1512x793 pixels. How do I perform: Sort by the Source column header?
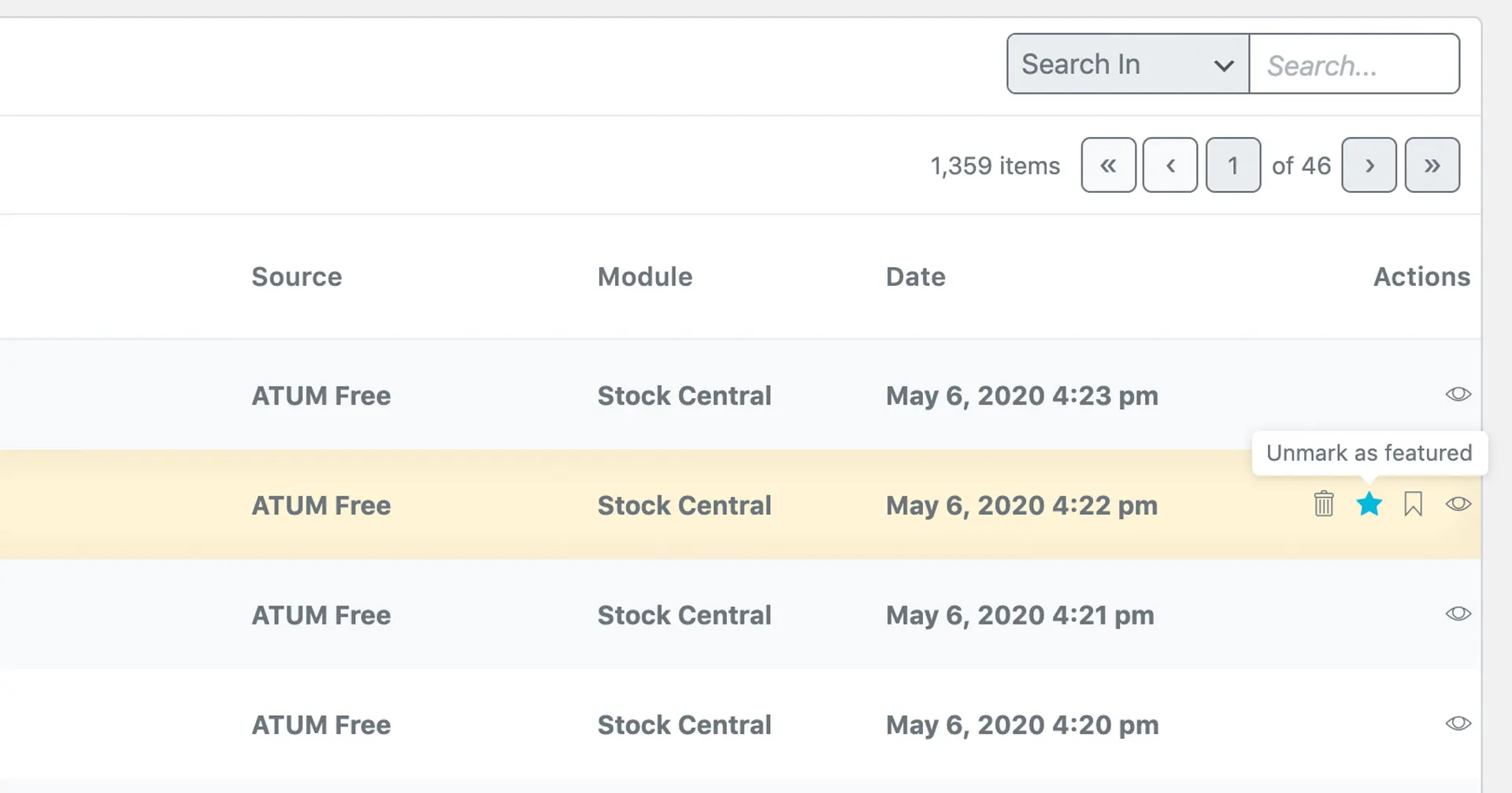point(297,276)
